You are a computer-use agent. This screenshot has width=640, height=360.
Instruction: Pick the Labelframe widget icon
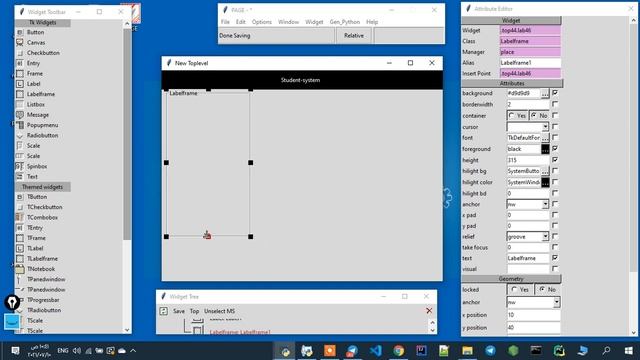coord(20,94)
